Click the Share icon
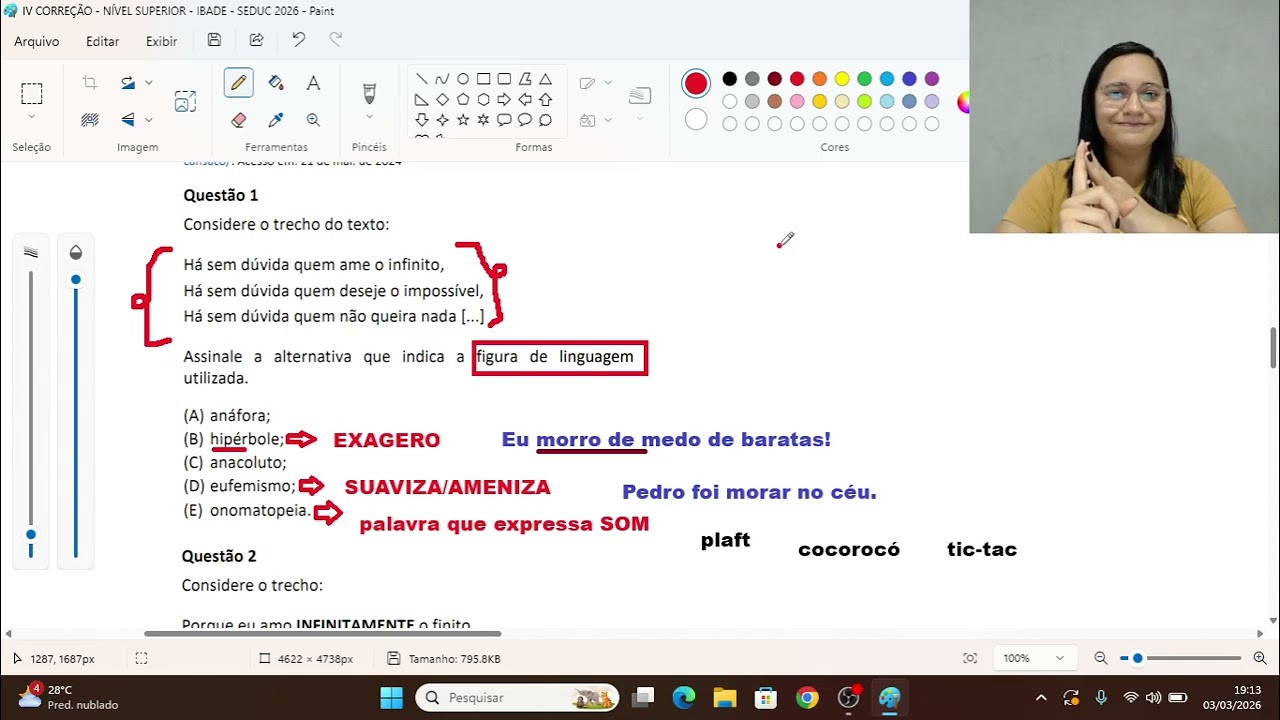 coord(256,40)
